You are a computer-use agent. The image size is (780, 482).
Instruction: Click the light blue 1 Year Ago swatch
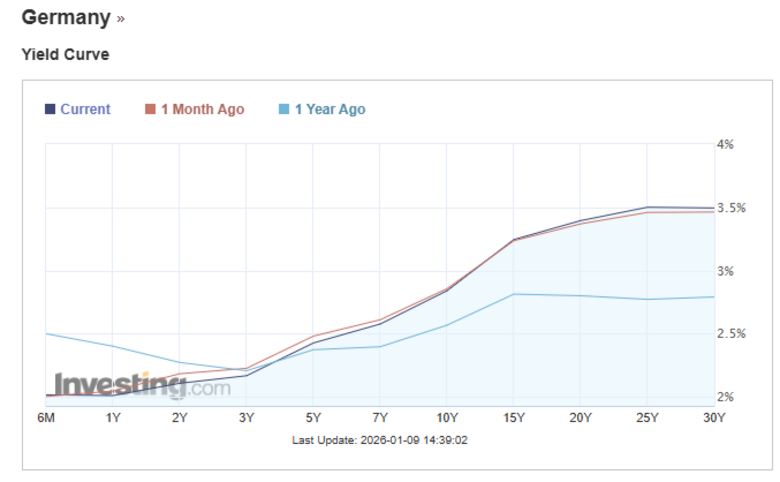tap(284, 109)
